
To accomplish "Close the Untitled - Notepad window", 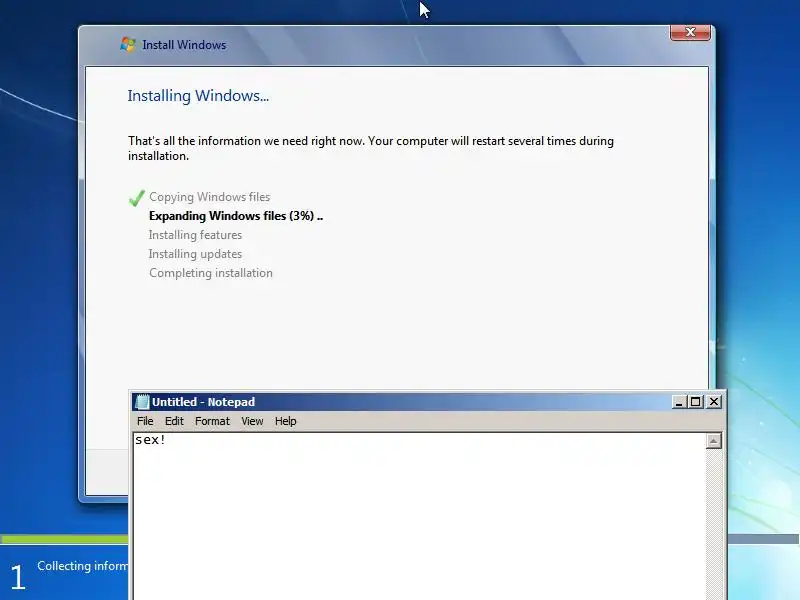I will point(714,402).
